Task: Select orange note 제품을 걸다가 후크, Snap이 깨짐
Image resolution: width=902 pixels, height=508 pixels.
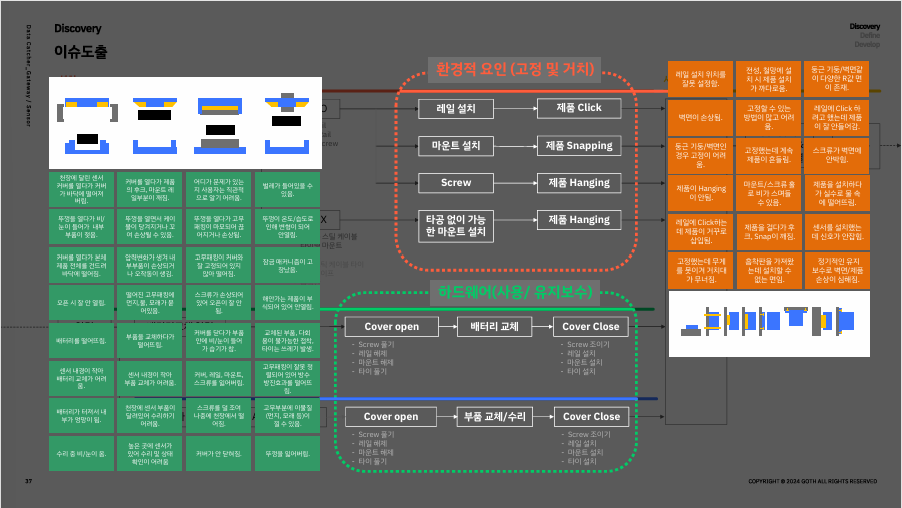Action: pos(768,231)
